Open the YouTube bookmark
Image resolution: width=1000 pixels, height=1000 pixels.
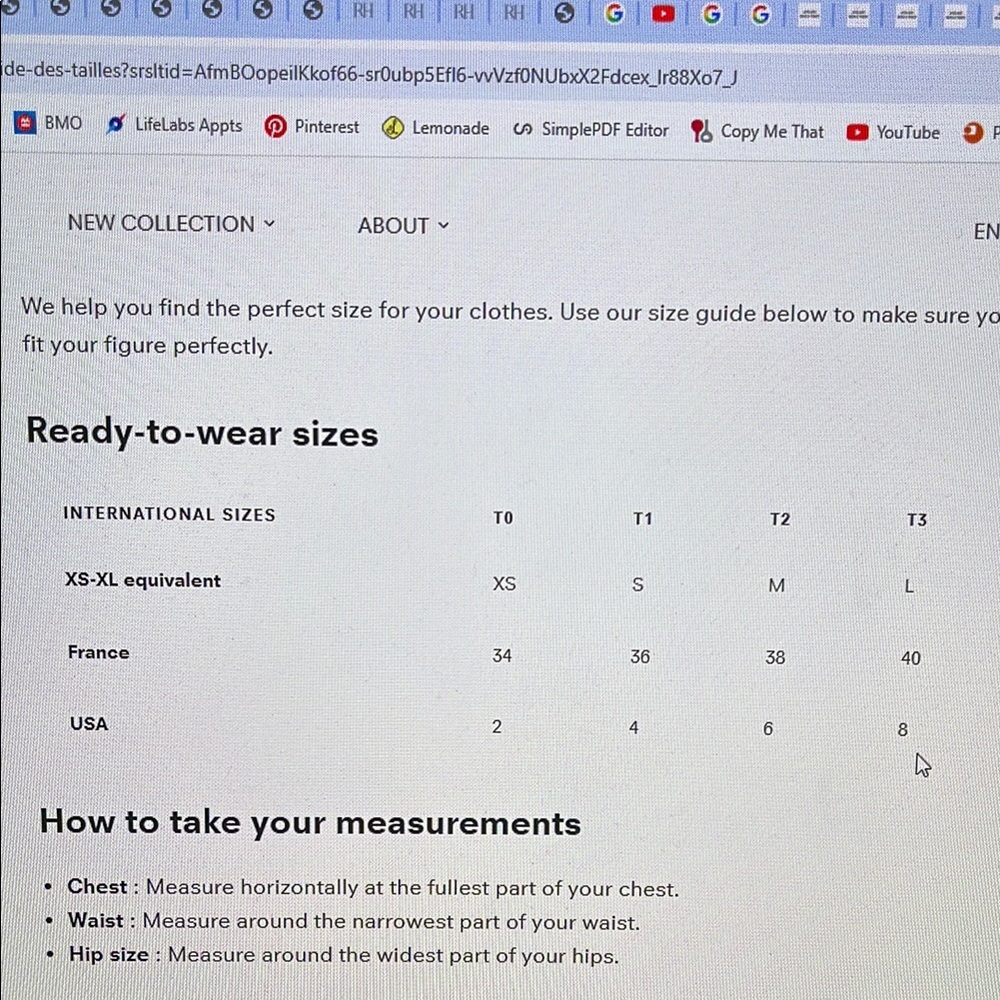click(x=893, y=133)
